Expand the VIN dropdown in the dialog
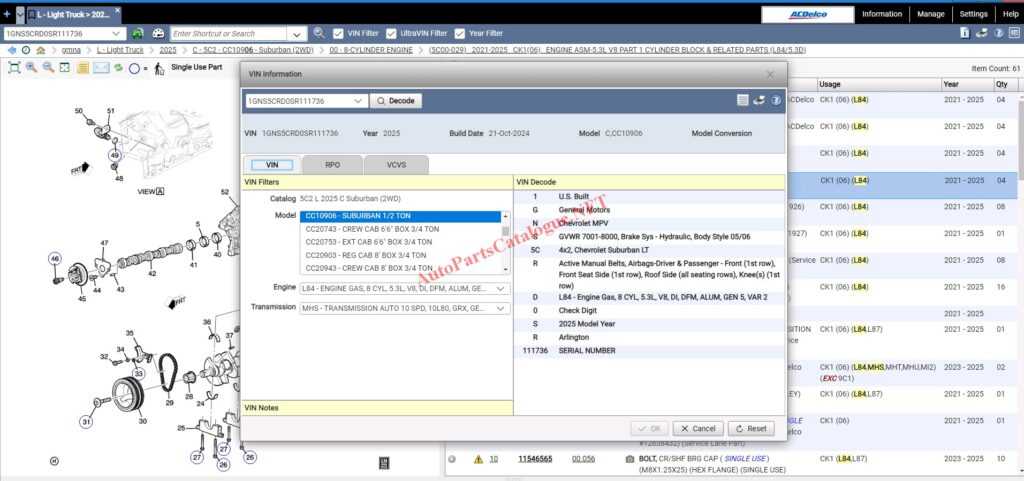The width and height of the screenshot is (1024, 481). 358,101
